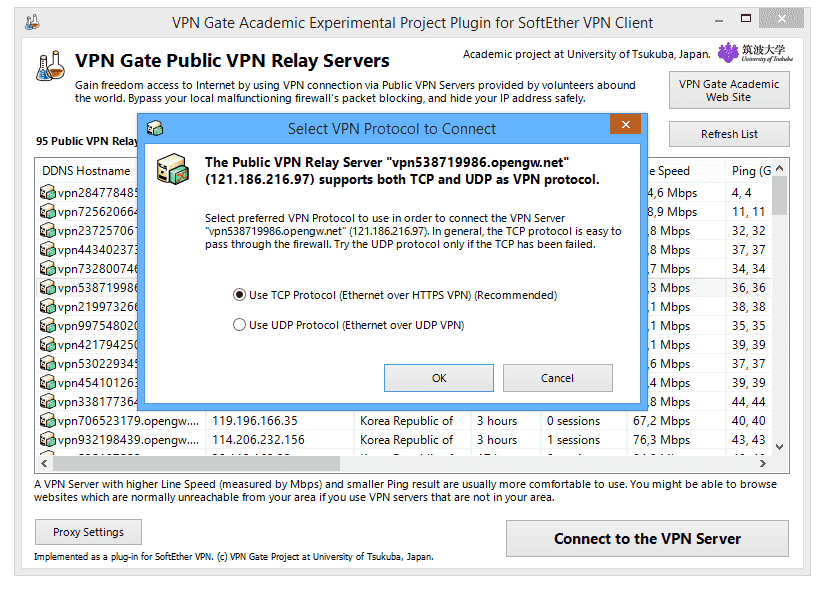Viewport: 839px width, 604px height.
Task: Click the main window title bar icon
Action: 33,22
